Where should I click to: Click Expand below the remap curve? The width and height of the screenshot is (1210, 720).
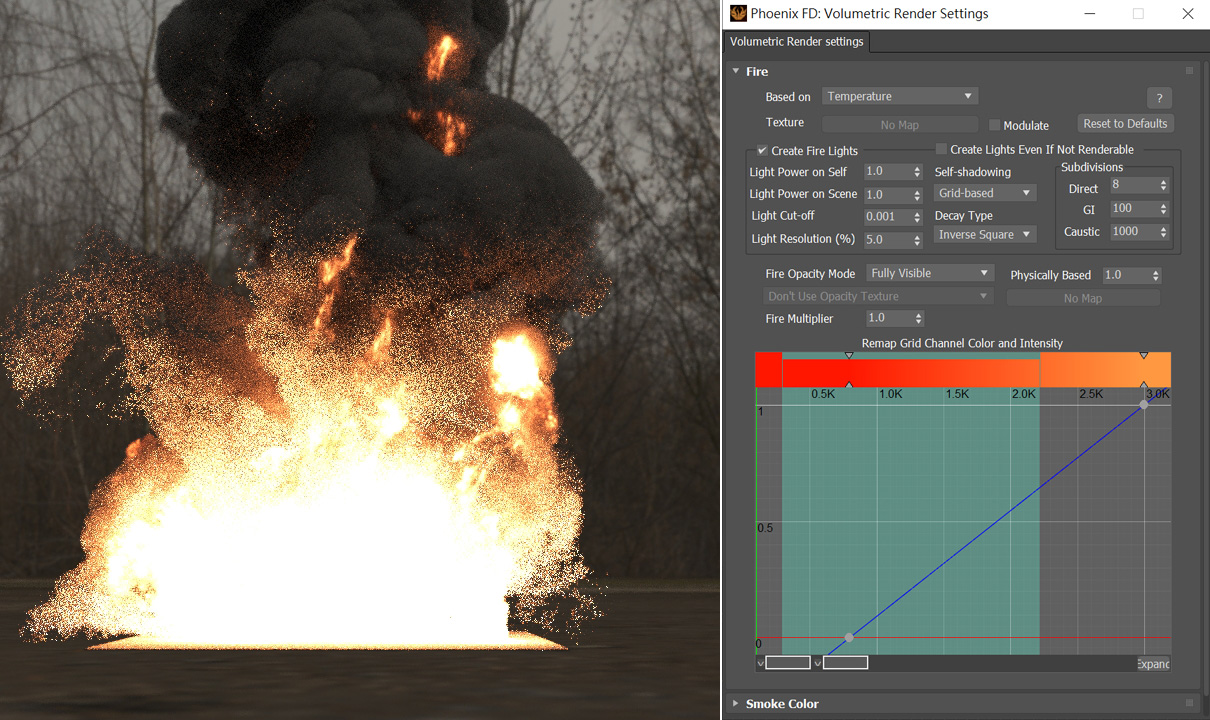(1152, 663)
